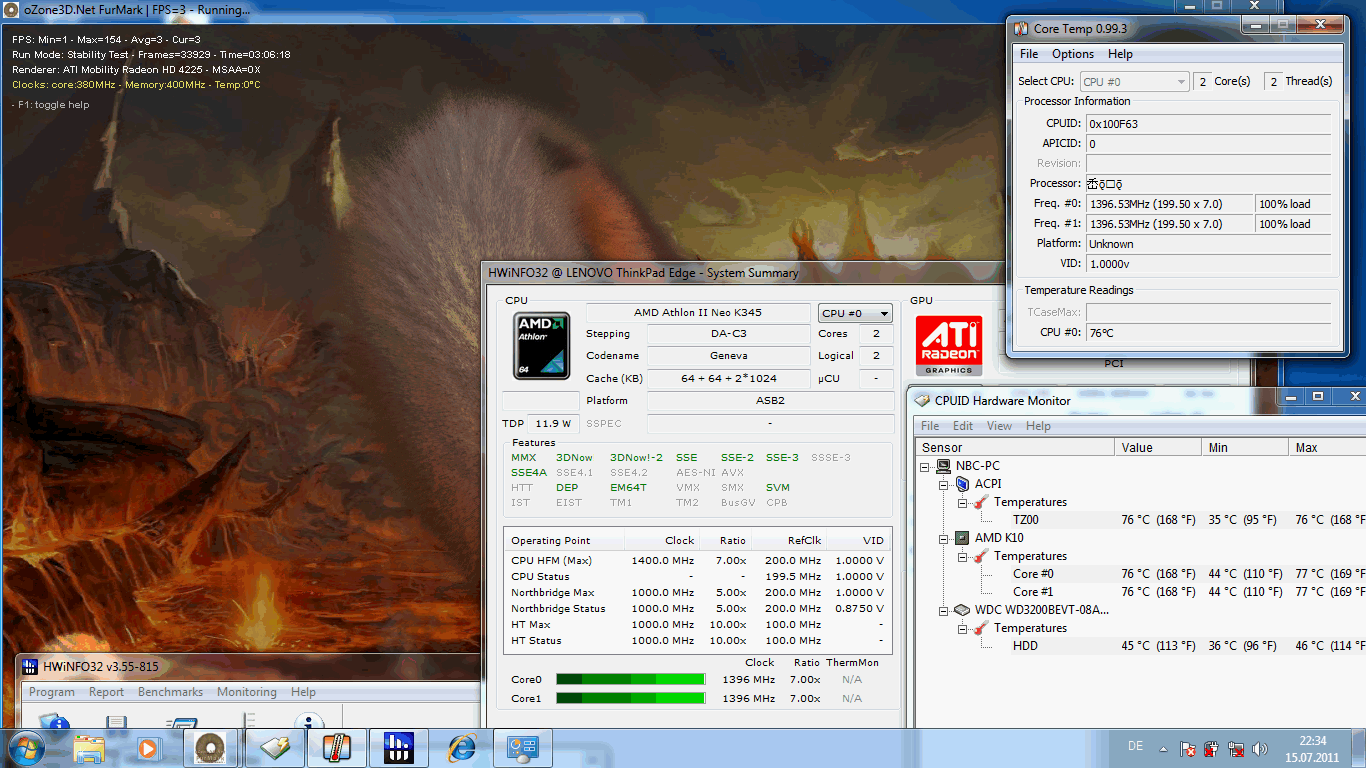Viewport: 1366px width, 768px height.
Task: Open the View menu in Hardware Monitor
Action: (x=1000, y=426)
